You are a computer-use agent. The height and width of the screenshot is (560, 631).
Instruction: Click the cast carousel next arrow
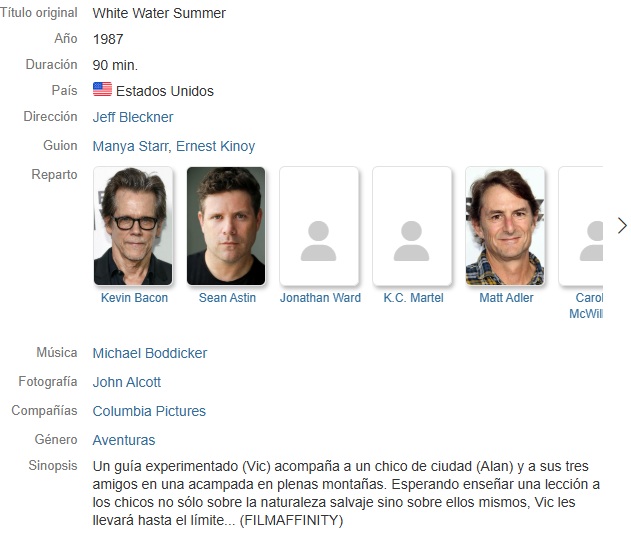click(x=622, y=226)
